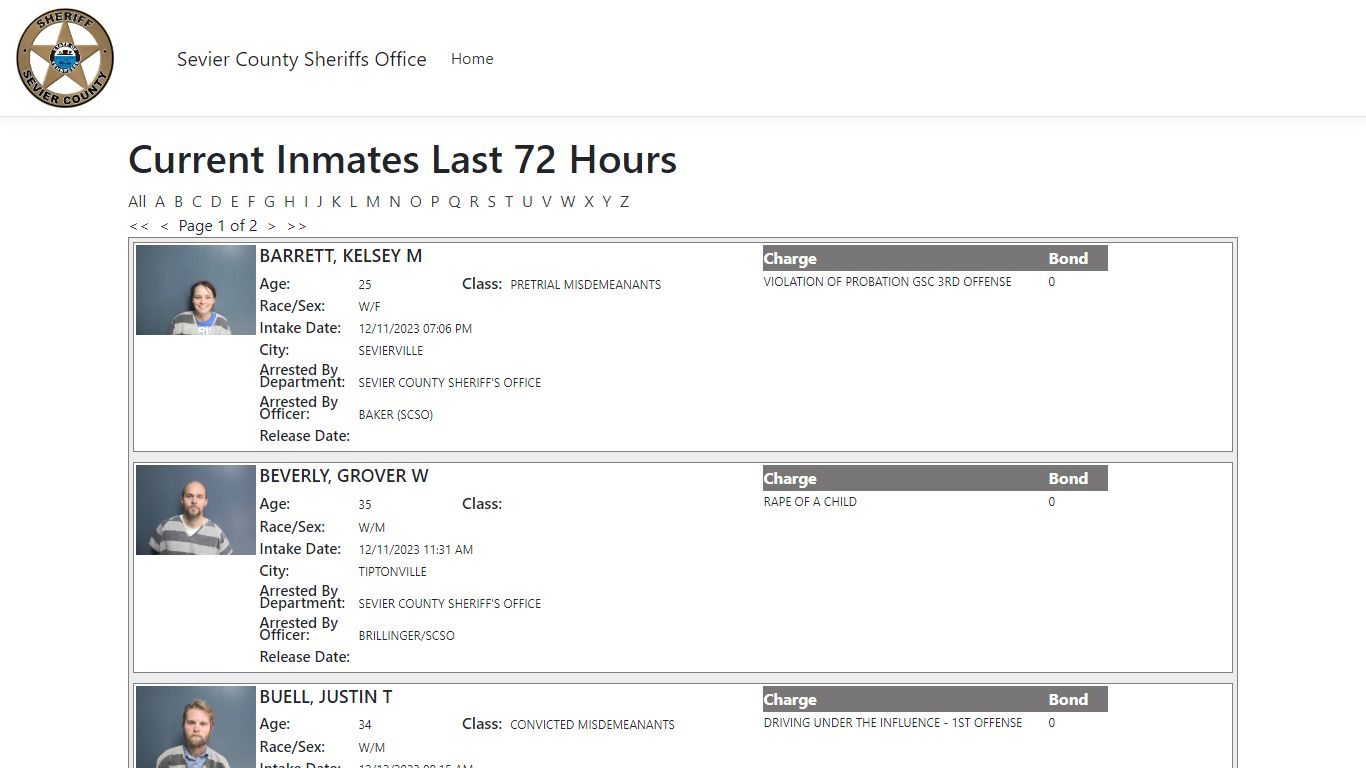
Task: Filter inmates by letter E
Action: click(x=235, y=201)
